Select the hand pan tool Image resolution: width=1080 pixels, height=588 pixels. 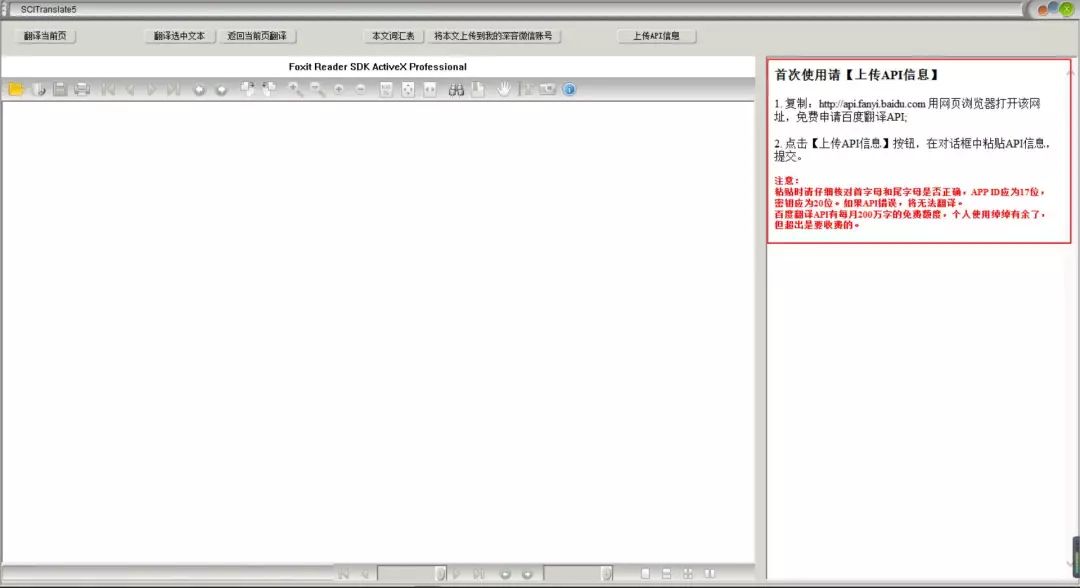point(504,90)
